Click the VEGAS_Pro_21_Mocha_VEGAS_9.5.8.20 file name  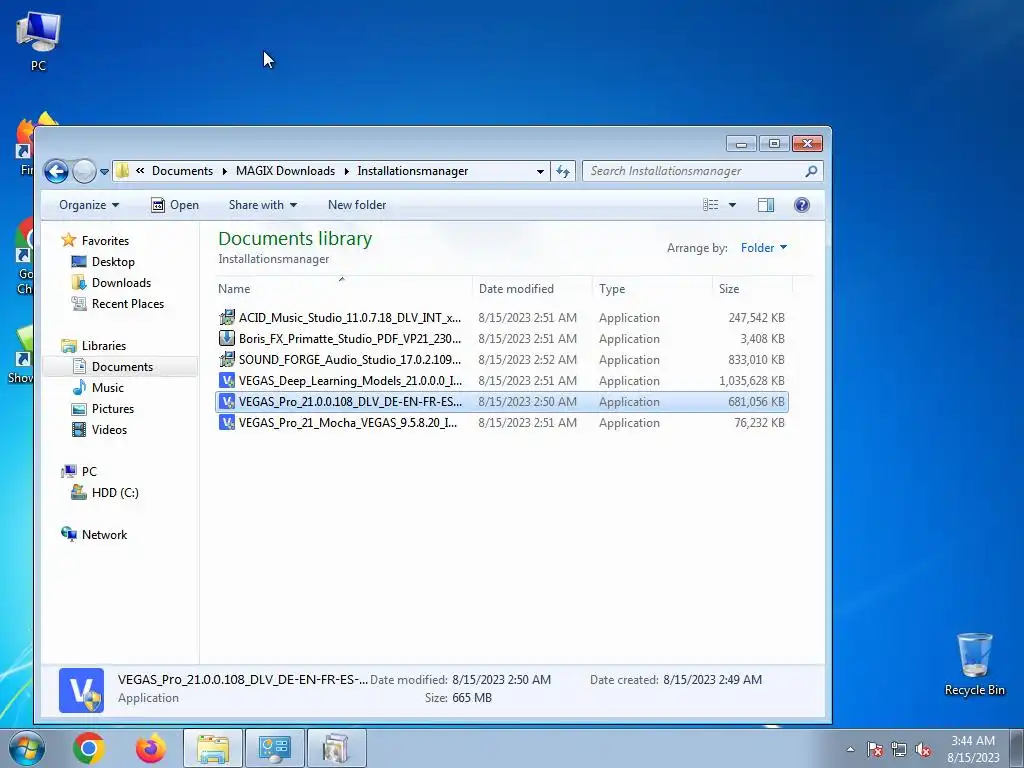348,423
